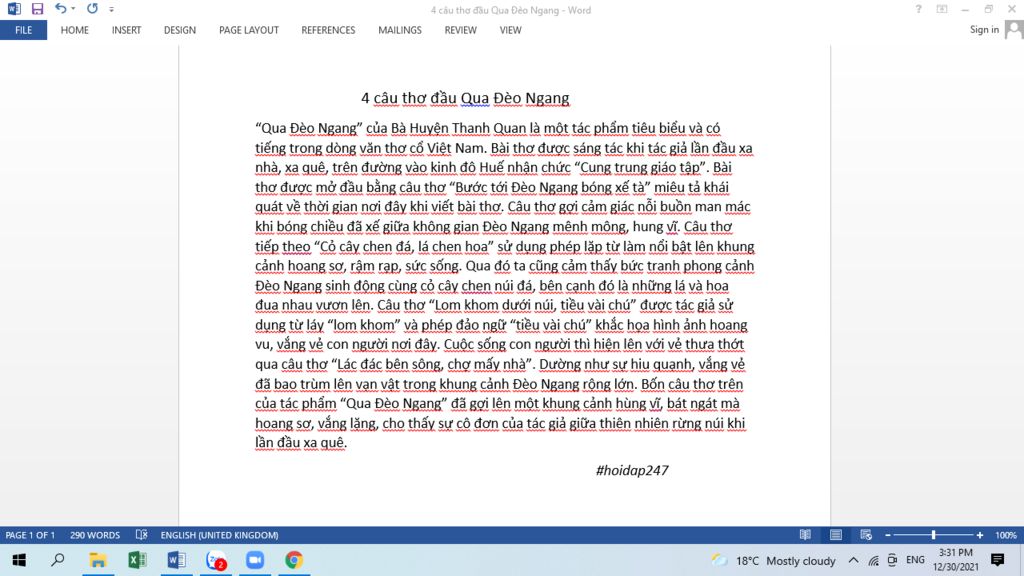Switch to the HOME ribbon tab
Screen dimensions: 1024x576
click(74, 30)
